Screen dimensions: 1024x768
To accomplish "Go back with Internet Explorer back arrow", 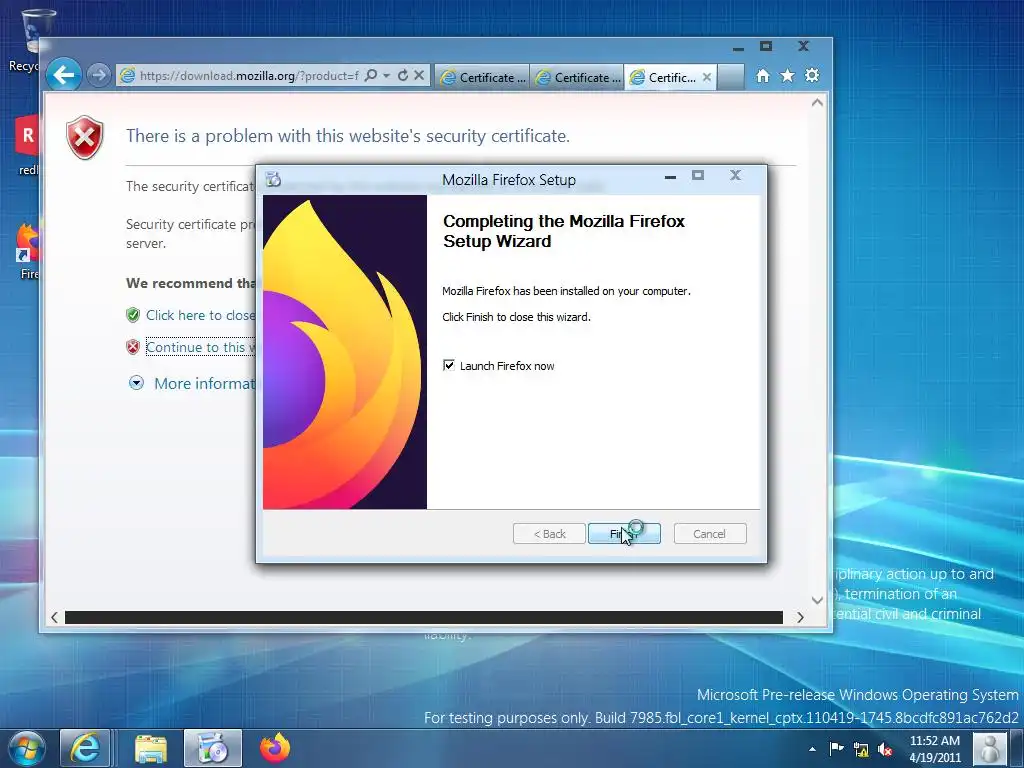I will [64, 75].
